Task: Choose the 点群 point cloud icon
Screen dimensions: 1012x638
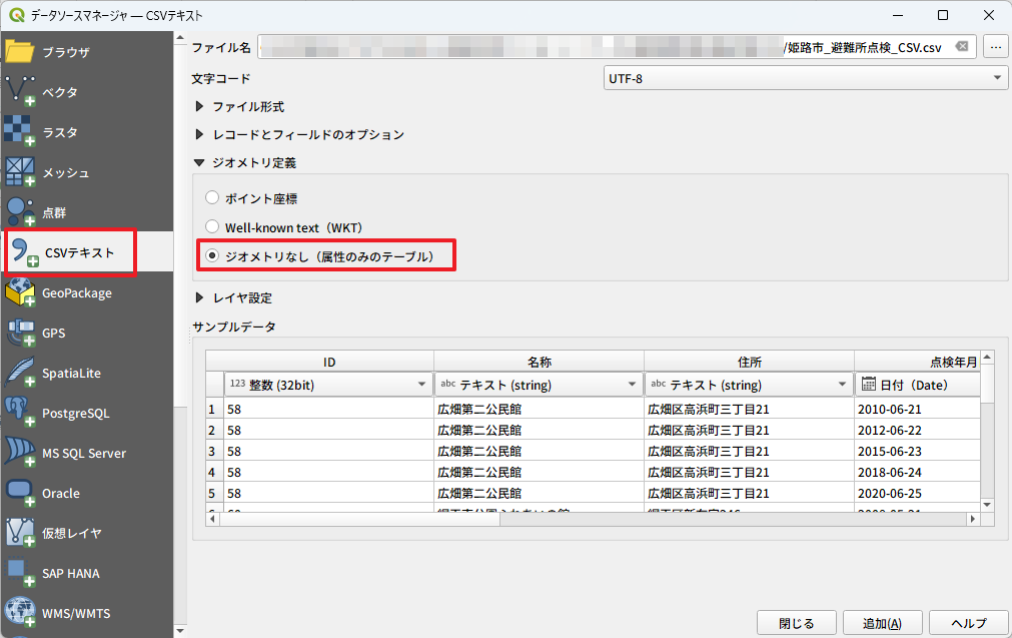Action: (20, 212)
